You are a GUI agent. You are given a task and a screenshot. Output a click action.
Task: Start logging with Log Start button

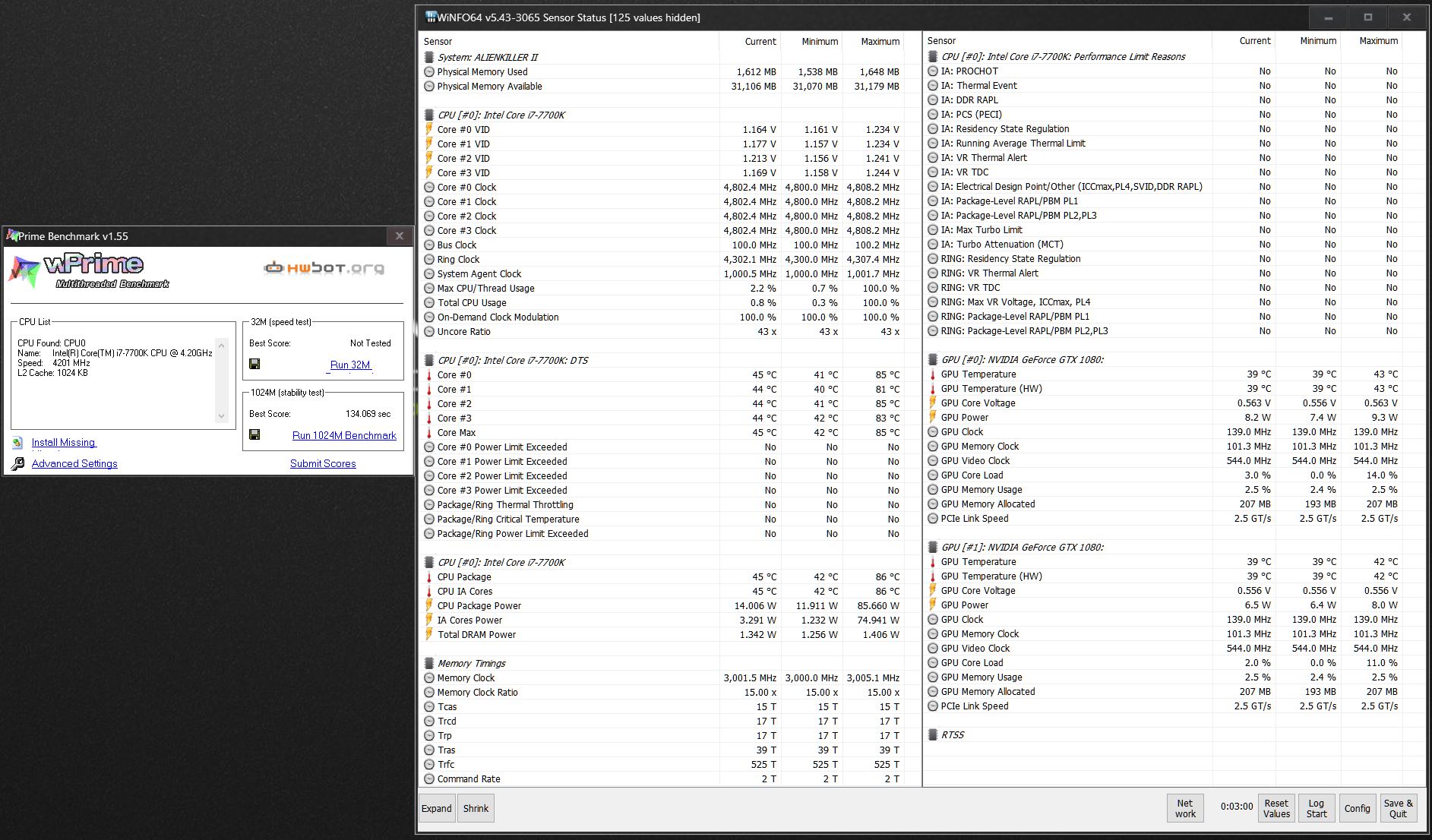[x=1317, y=808]
